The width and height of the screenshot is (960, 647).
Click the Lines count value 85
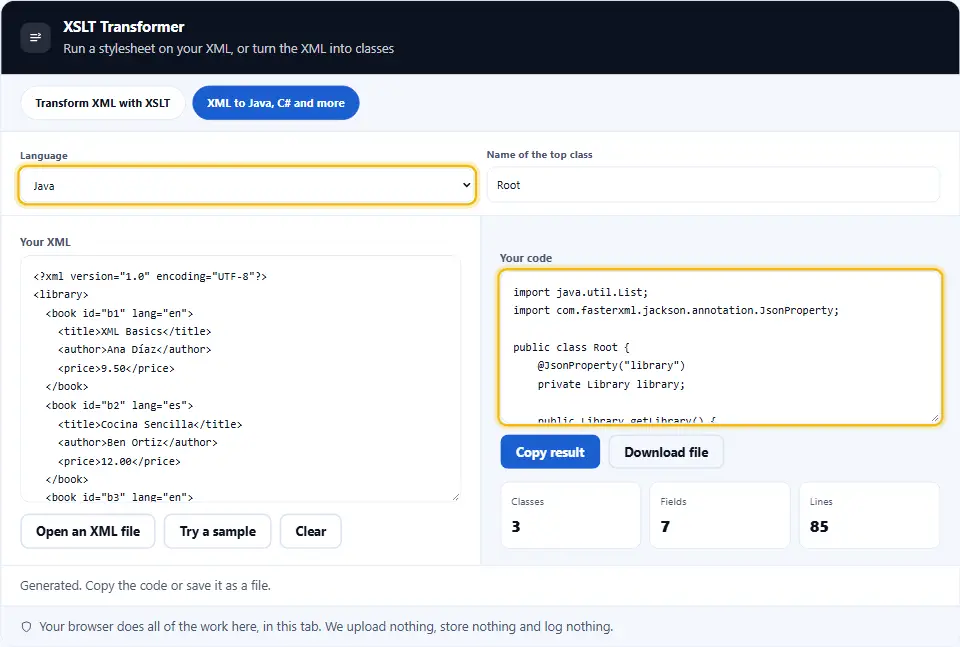[x=819, y=526]
